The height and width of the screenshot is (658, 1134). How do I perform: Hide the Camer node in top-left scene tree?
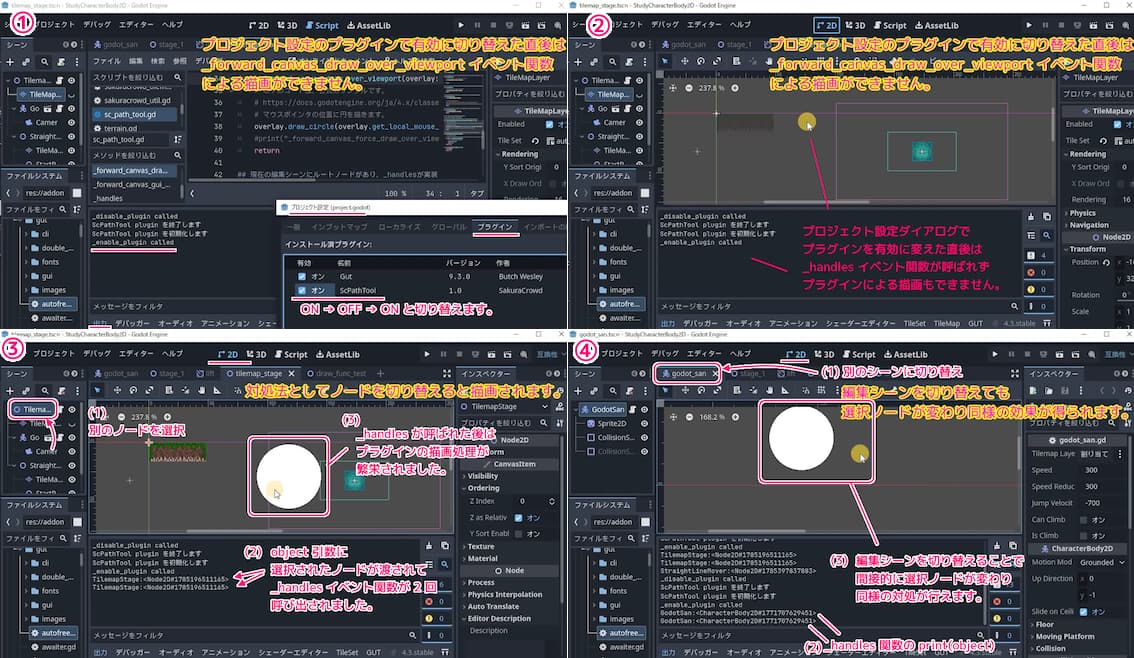pos(71,123)
